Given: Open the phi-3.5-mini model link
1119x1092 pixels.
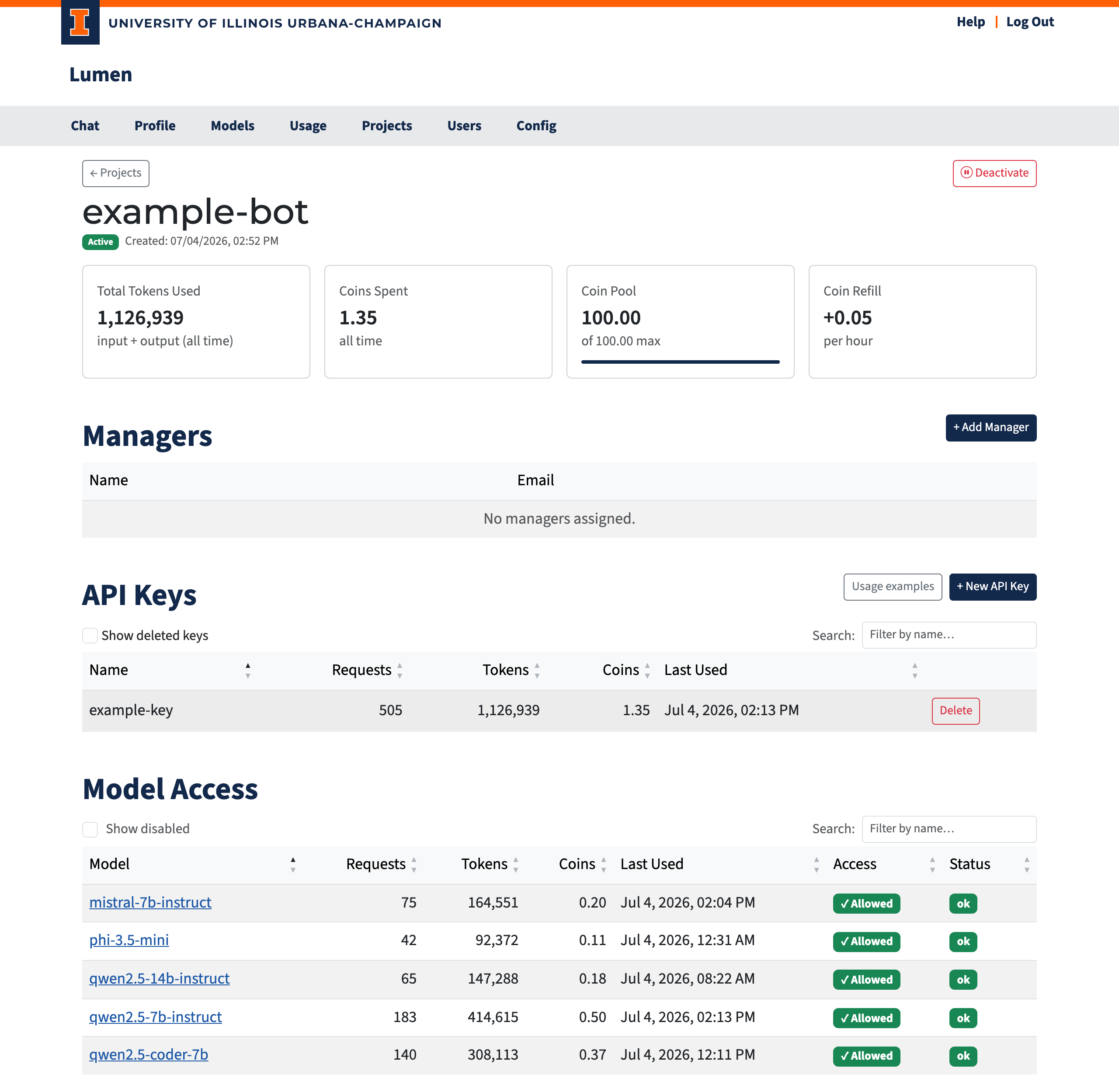Looking at the screenshot, I should (x=129, y=941).
